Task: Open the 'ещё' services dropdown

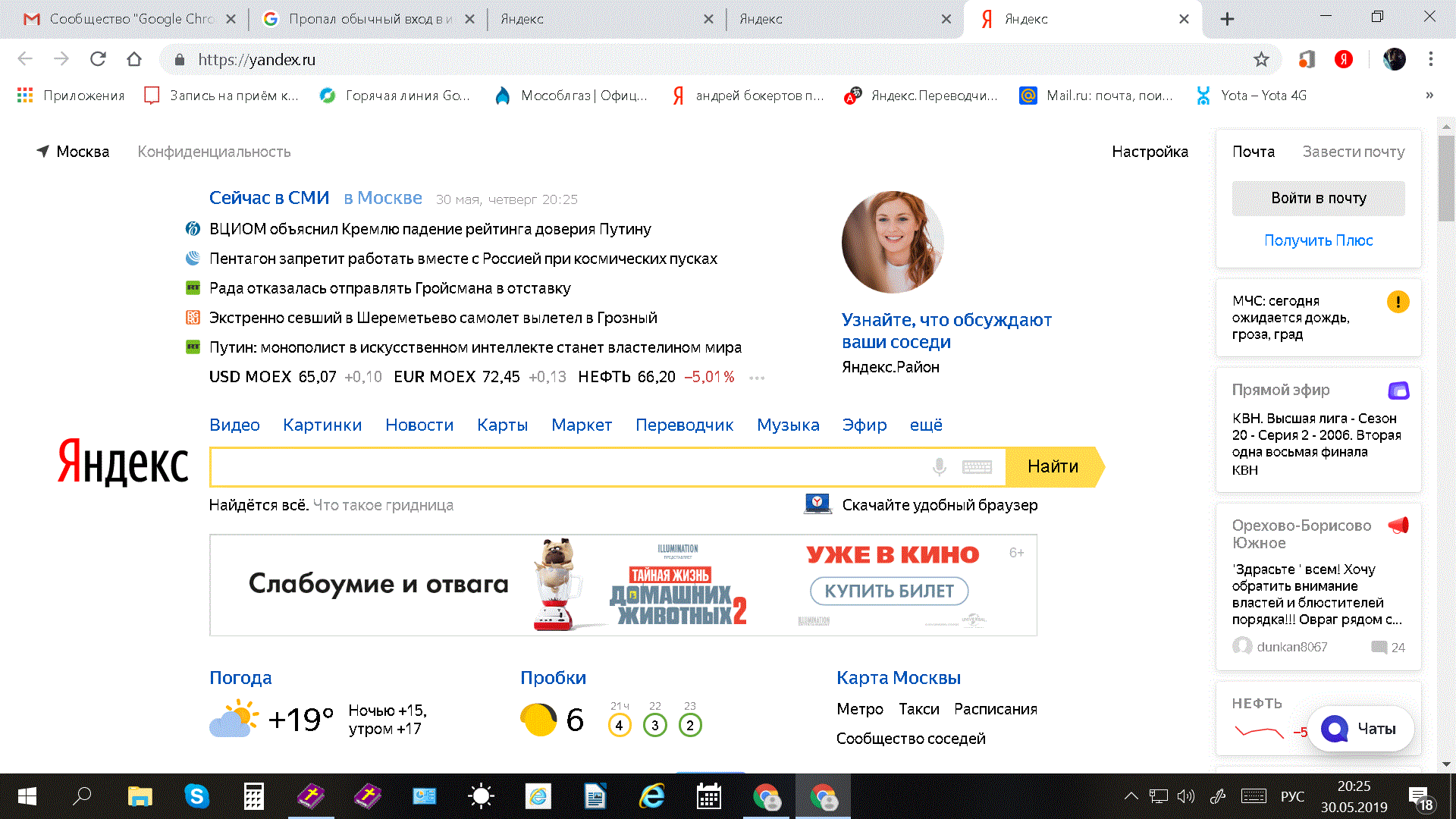Action: [925, 425]
